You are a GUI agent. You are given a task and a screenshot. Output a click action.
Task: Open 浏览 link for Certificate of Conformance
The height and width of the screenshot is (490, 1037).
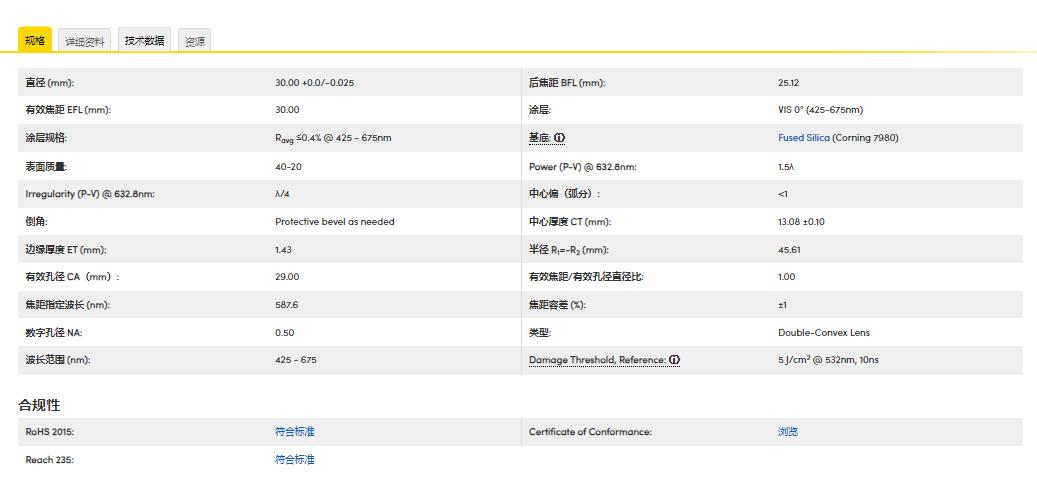(788, 432)
